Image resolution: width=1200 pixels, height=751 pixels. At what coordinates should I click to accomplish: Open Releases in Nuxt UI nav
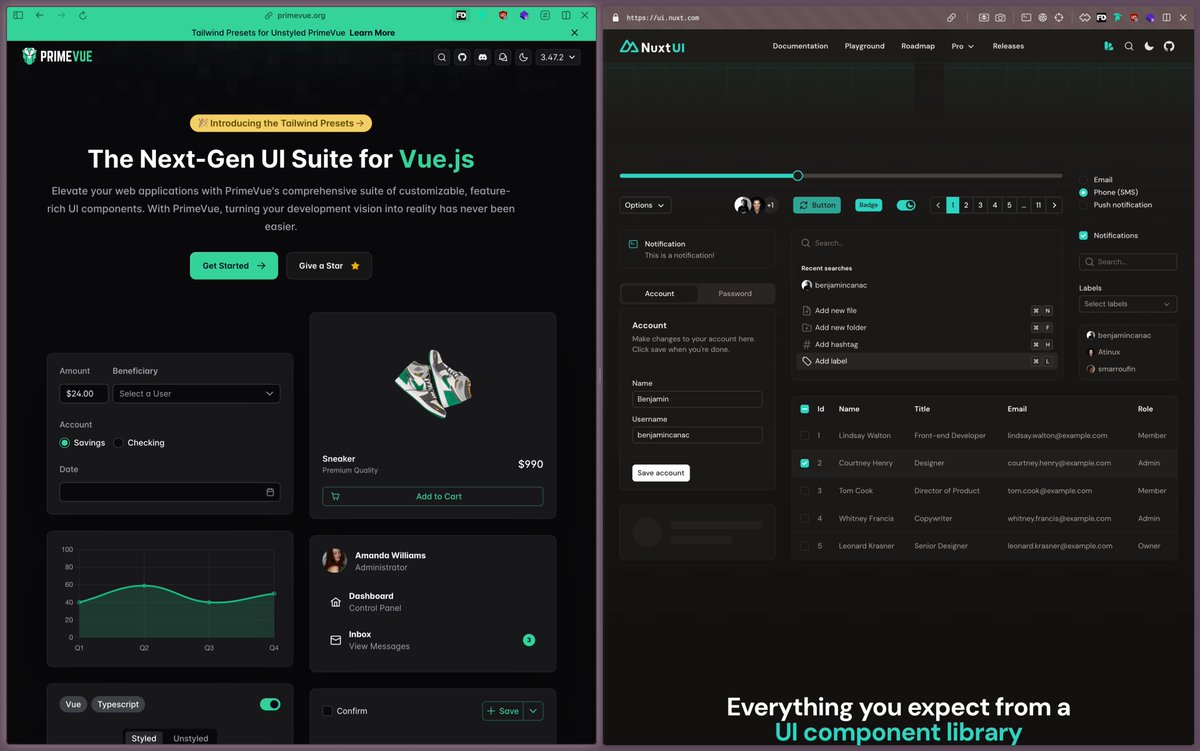pyautogui.click(x=1008, y=46)
